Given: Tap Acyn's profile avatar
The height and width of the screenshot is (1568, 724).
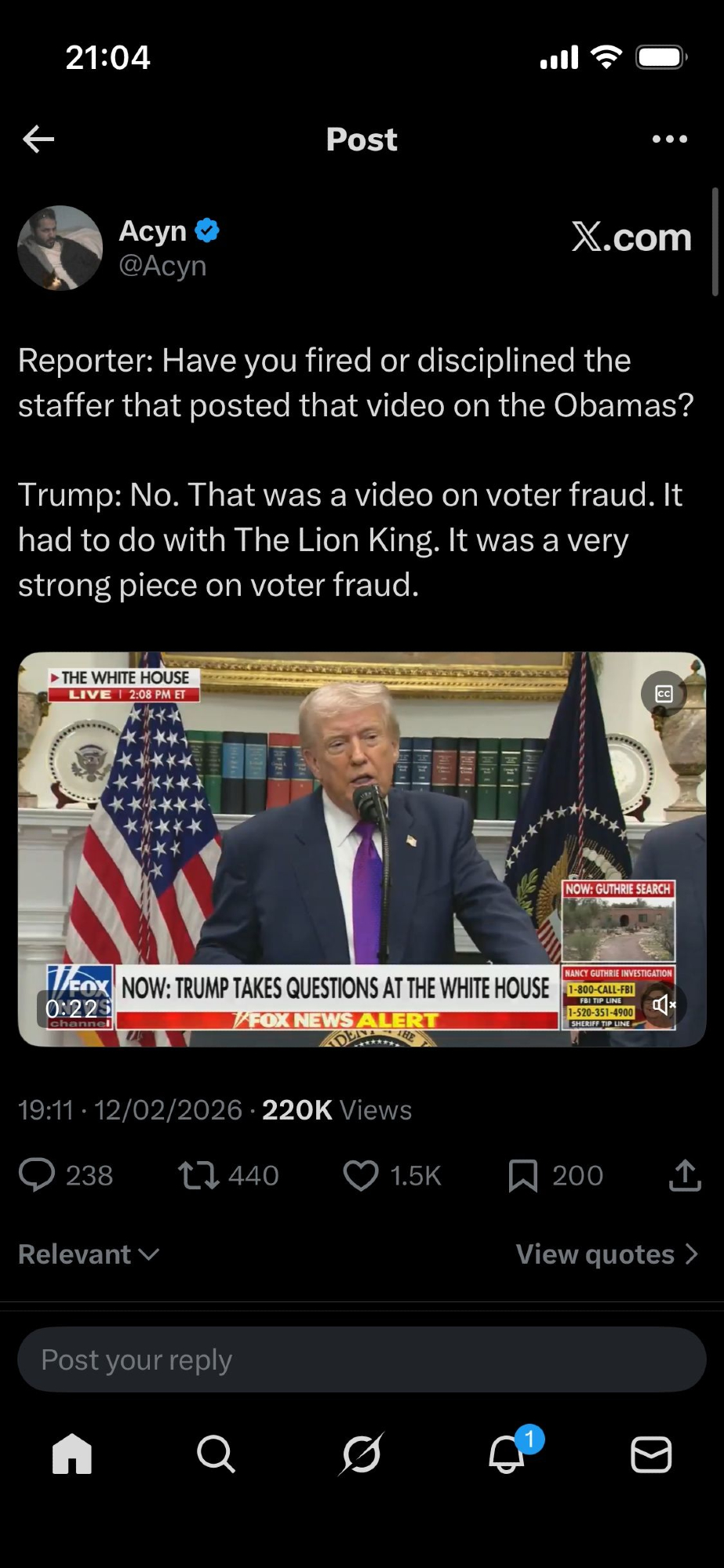Looking at the screenshot, I should [x=60, y=248].
